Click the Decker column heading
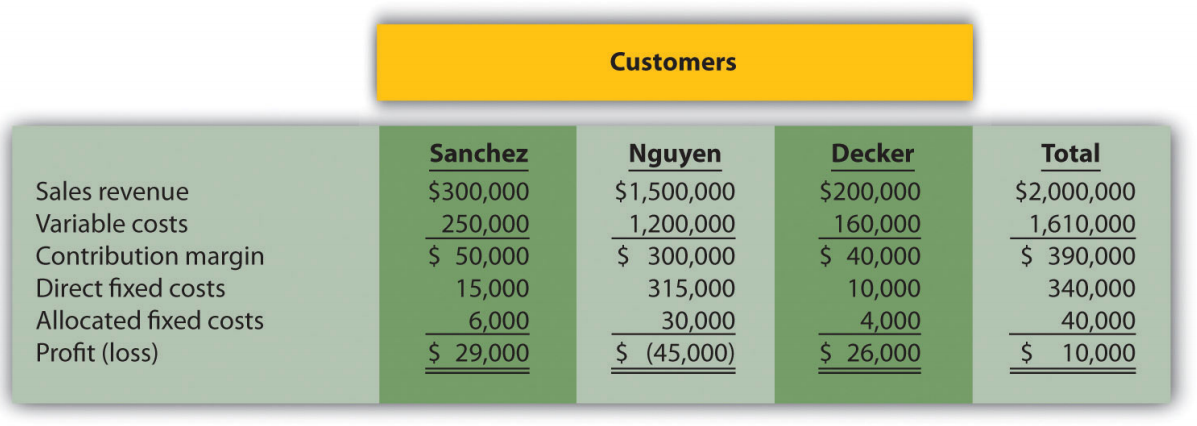 872,154
